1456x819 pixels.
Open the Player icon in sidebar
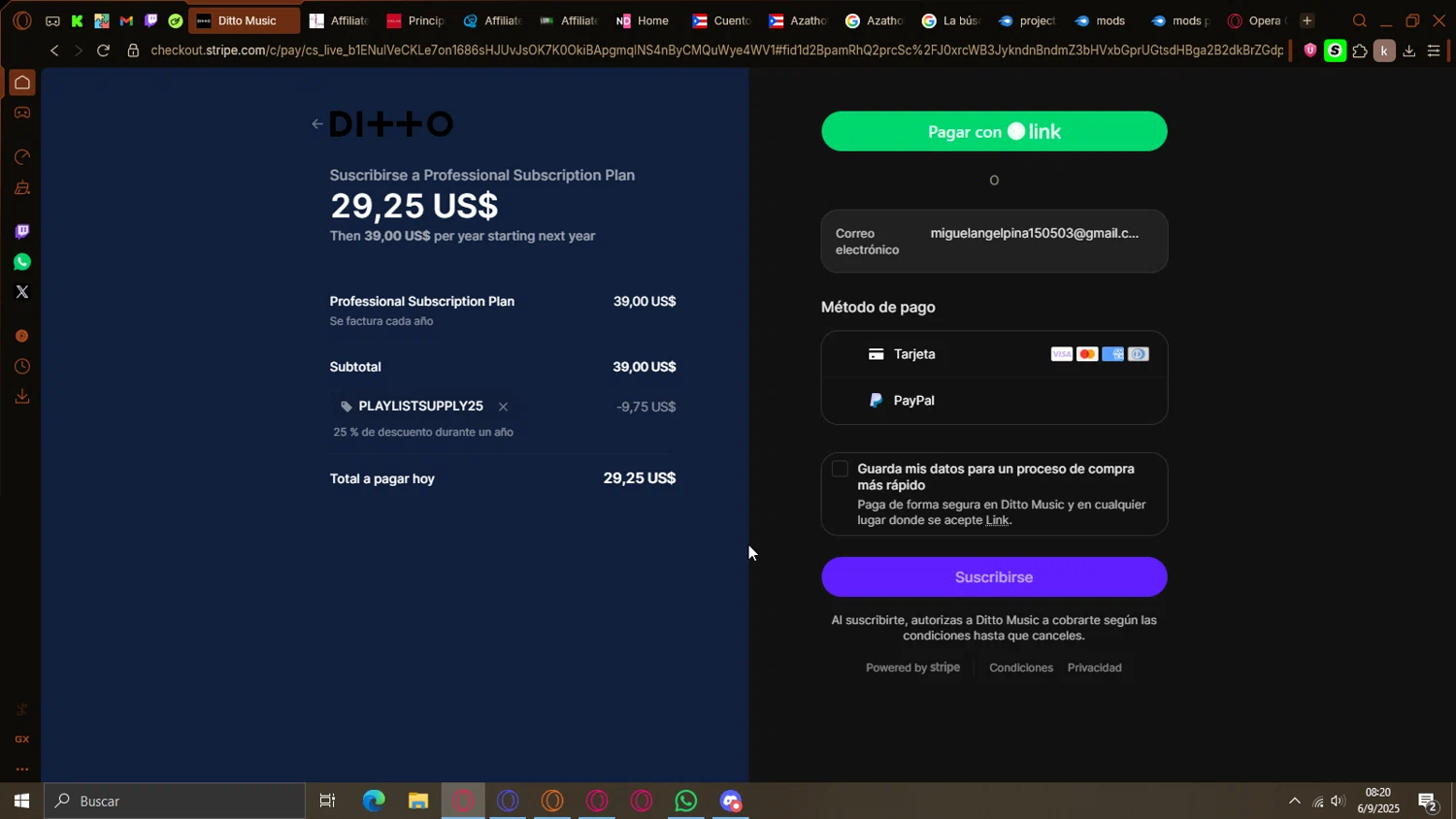(x=21, y=336)
